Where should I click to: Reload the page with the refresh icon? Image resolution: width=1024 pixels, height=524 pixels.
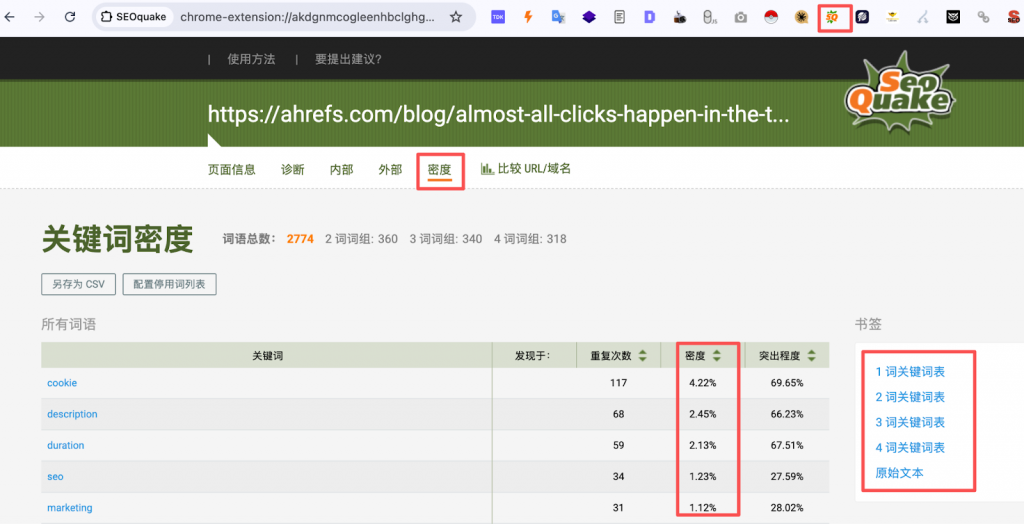(69, 17)
